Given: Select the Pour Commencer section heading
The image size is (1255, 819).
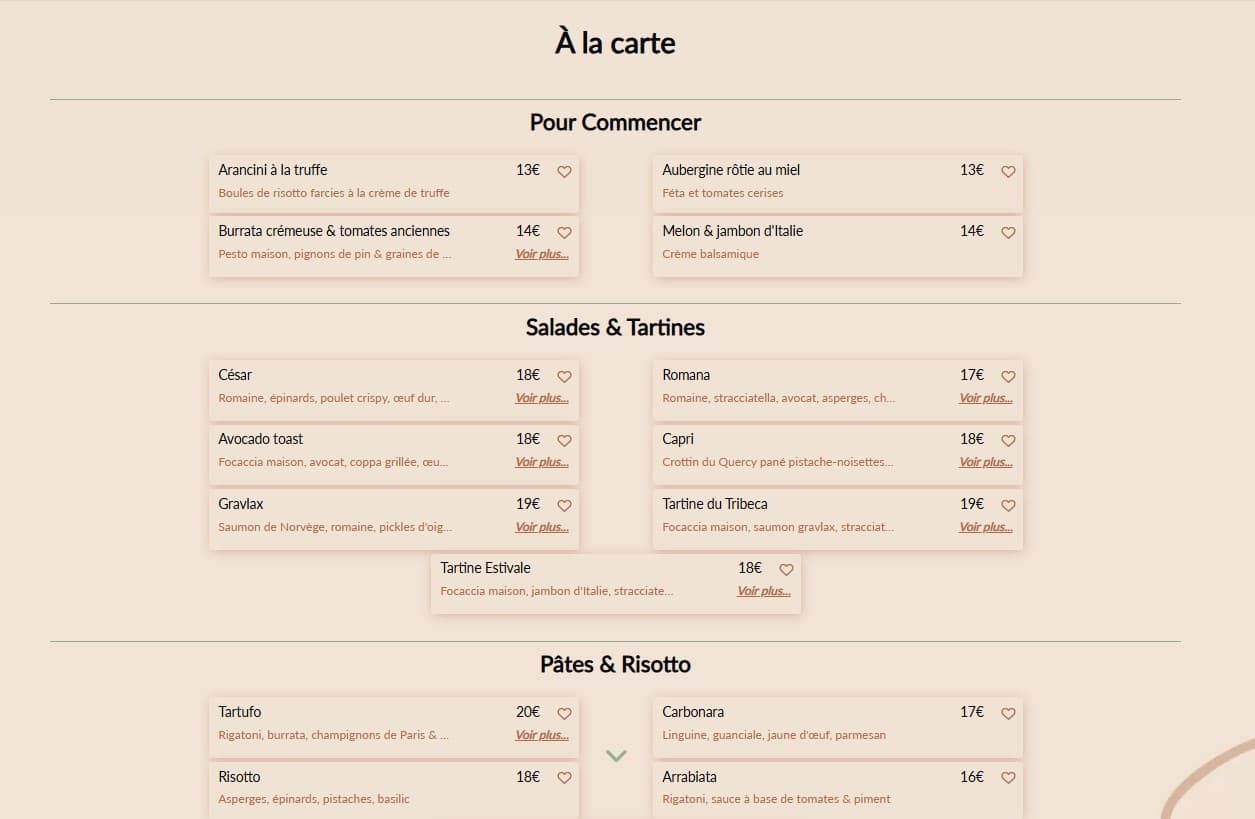Looking at the screenshot, I should 615,122.
